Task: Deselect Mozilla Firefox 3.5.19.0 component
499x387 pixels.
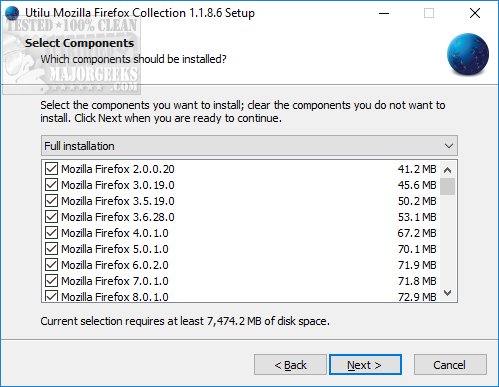Action: tap(51, 201)
